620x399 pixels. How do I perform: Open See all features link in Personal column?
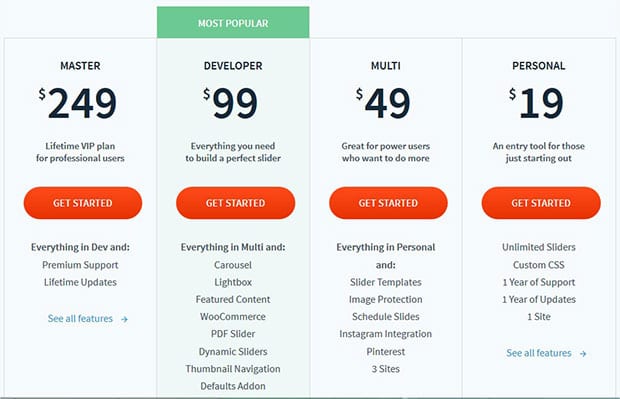tap(539, 353)
